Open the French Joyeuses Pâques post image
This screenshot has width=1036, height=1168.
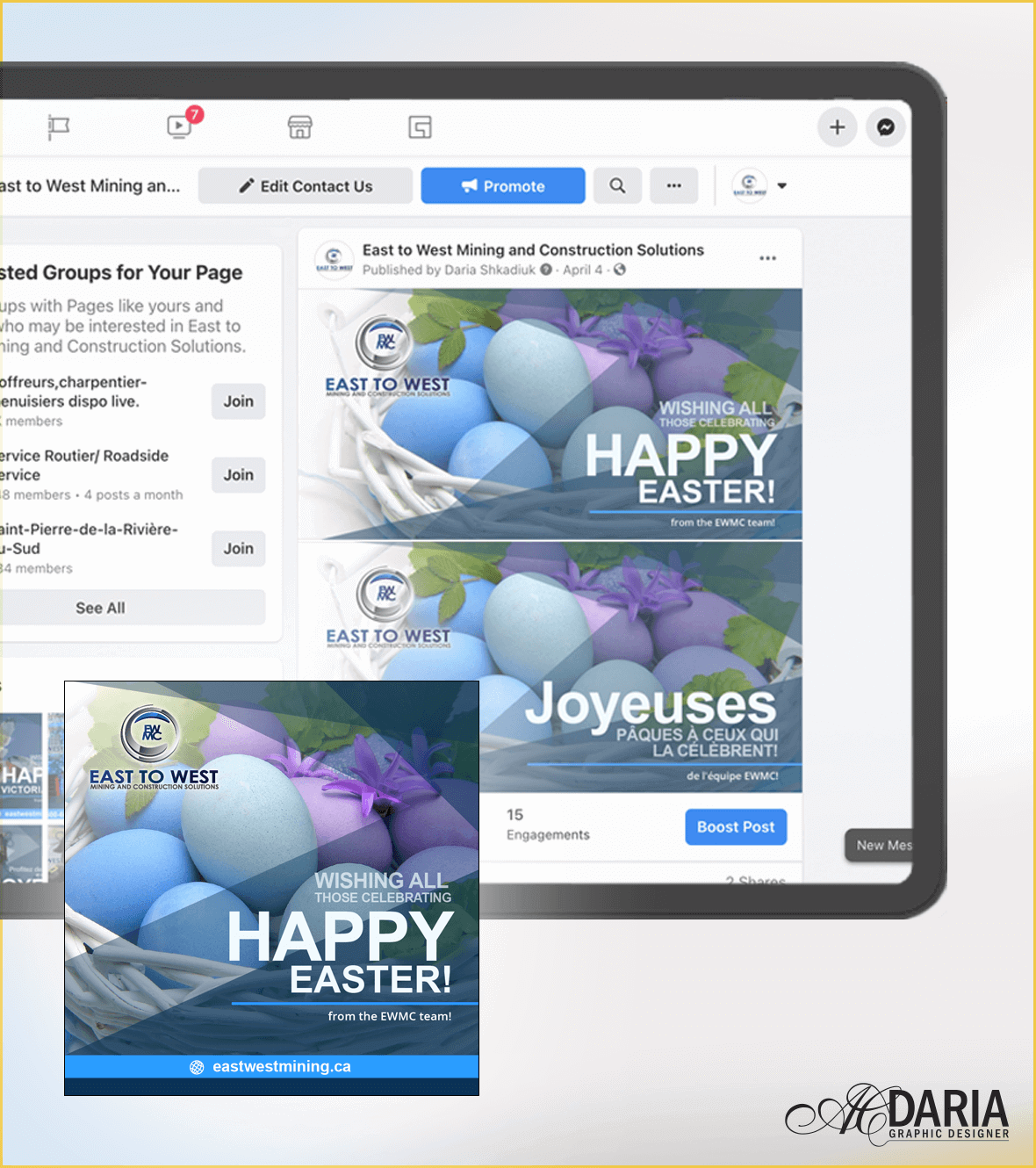click(639, 667)
